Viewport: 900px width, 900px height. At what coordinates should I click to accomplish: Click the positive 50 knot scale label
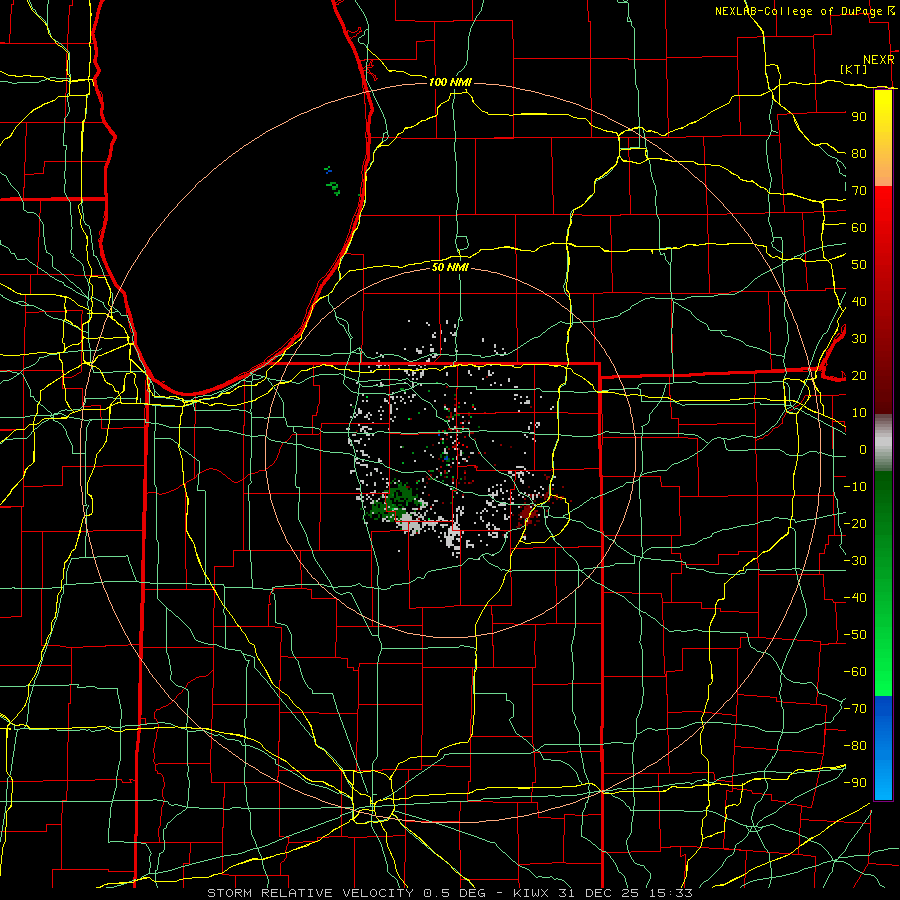pyautogui.click(x=859, y=265)
